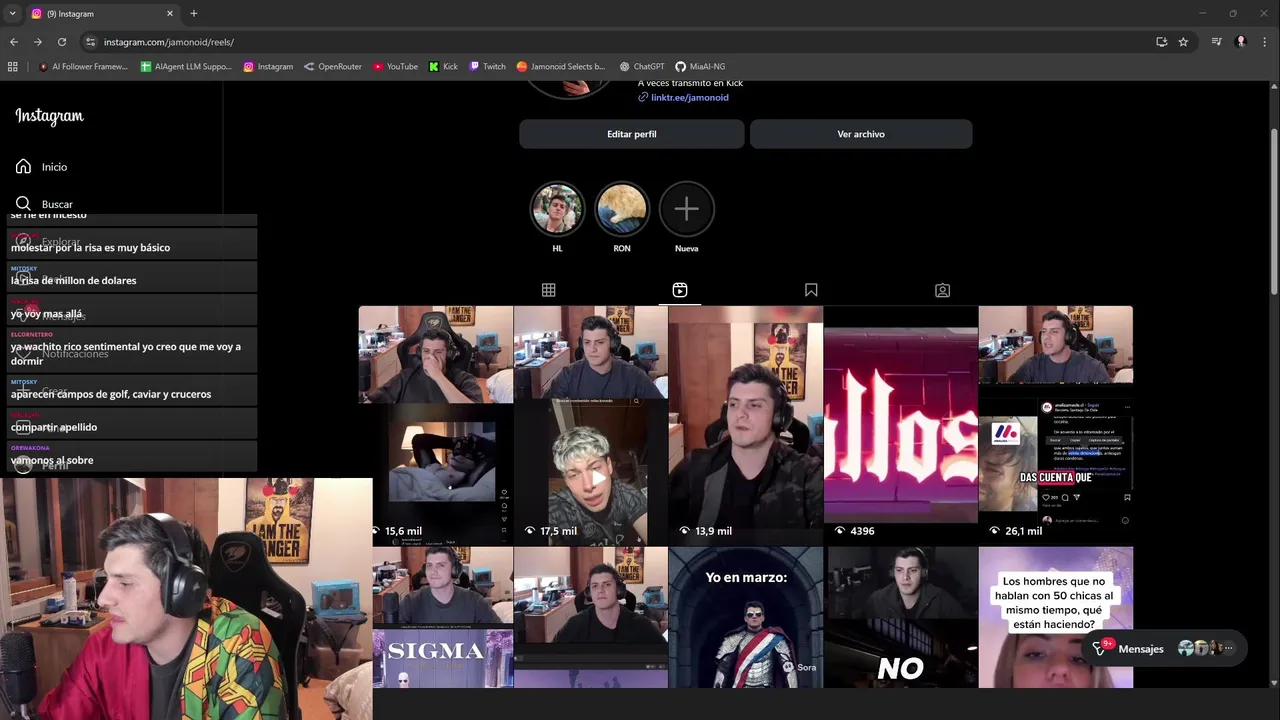This screenshot has width=1280, height=720.
Task: Open the HL story highlight
Action: pyautogui.click(x=557, y=209)
